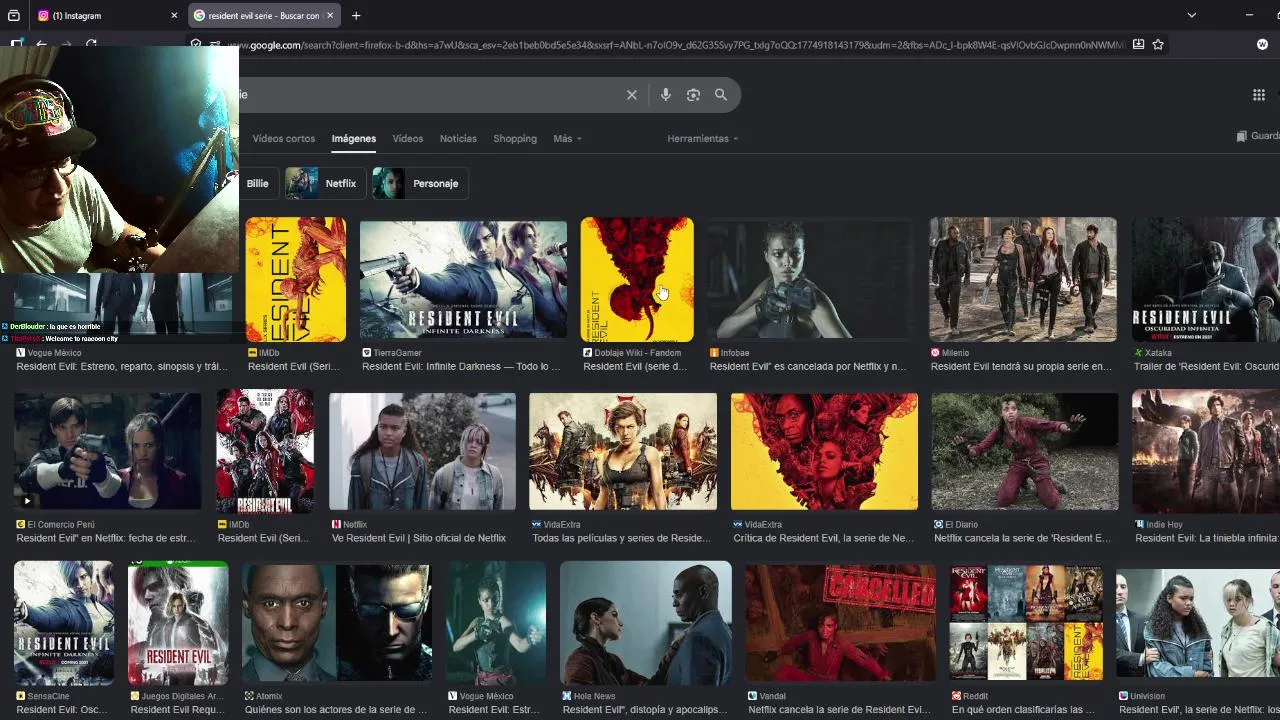Open Juegos Digitales Resident Evil Requiem cover
Image resolution: width=1280 pixels, height=720 pixels.
click(178, 623)
